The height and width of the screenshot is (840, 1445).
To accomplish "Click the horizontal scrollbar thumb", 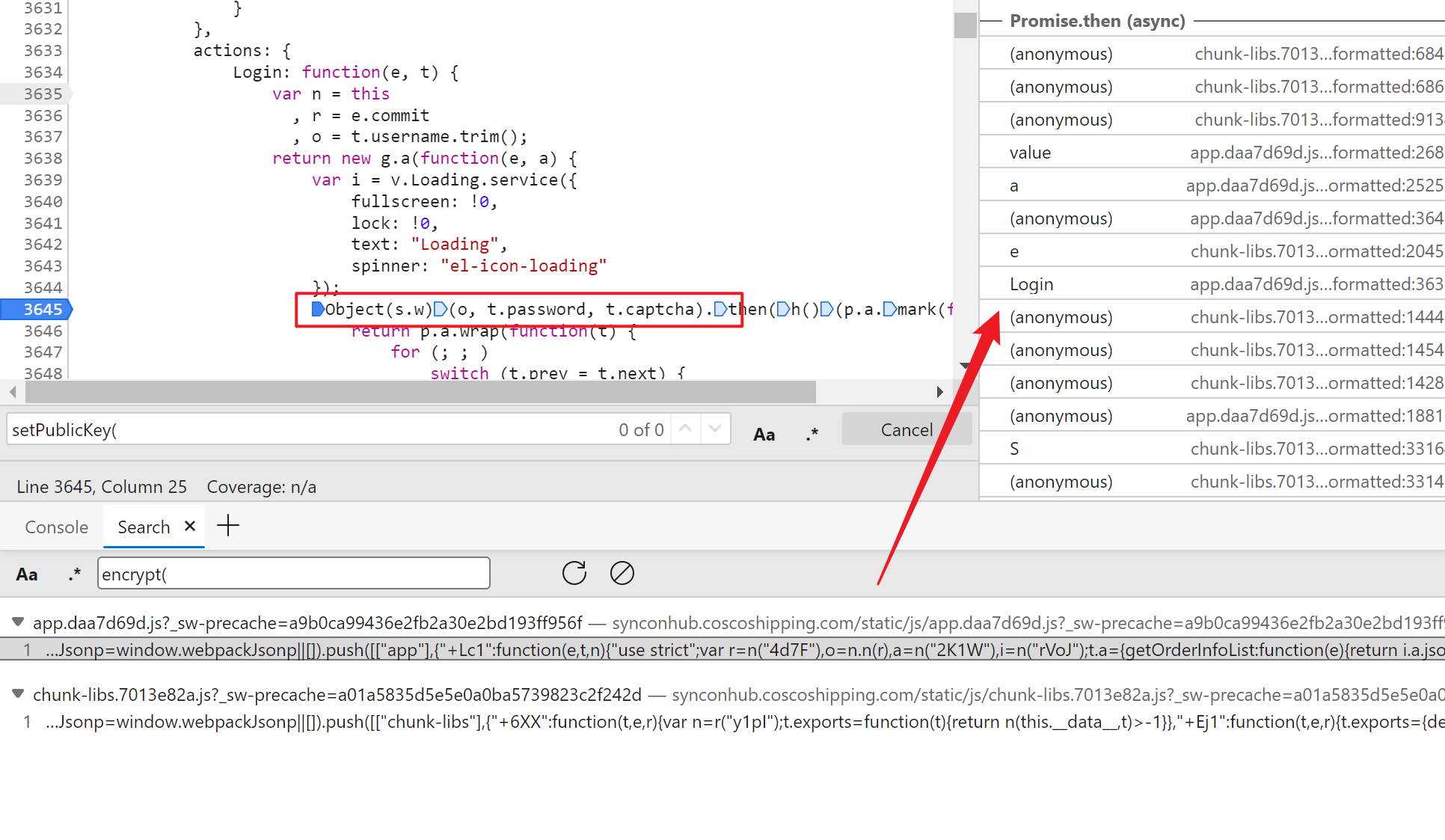I will pyautogui.click(x=420, y=391).
